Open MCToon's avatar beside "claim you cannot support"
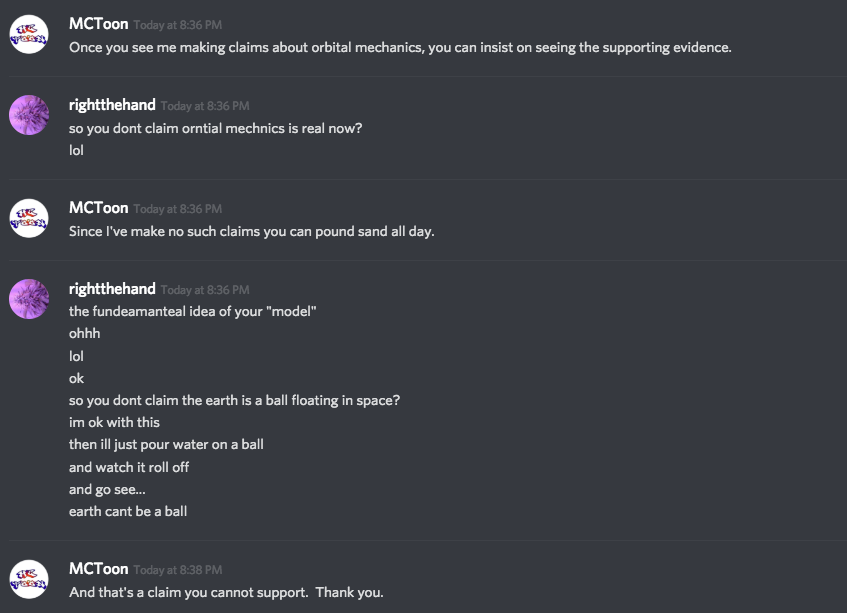Screen dimensions: 847x613 point(29,579)
